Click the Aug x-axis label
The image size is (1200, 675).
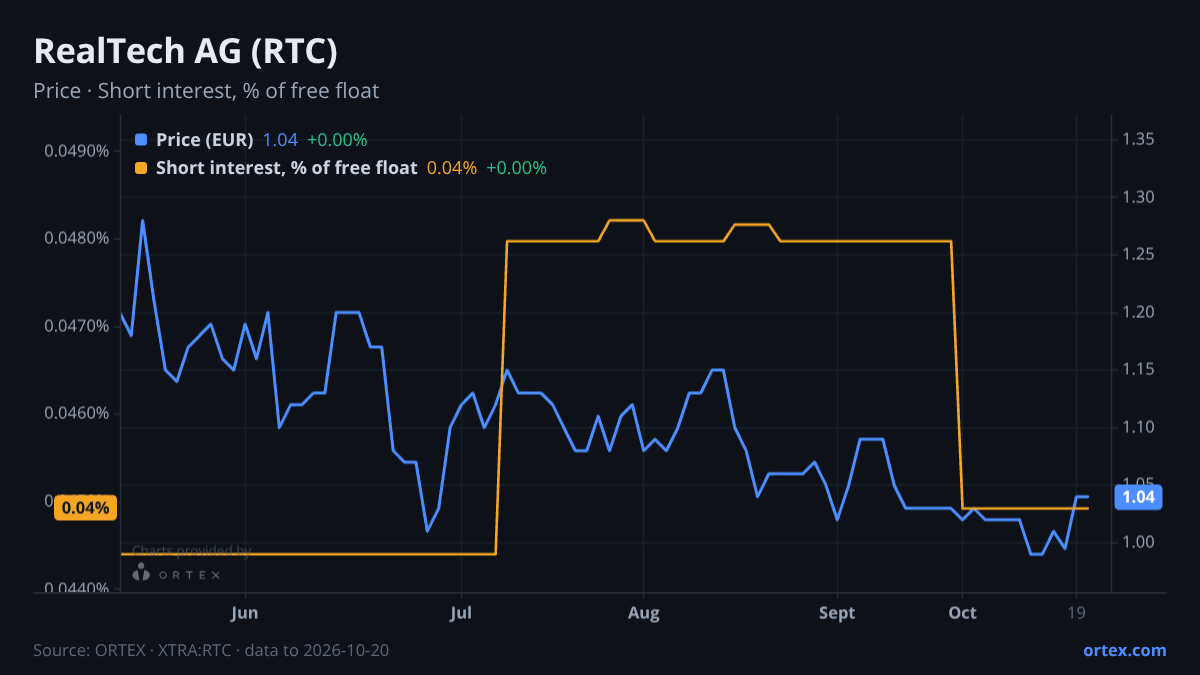644,613
